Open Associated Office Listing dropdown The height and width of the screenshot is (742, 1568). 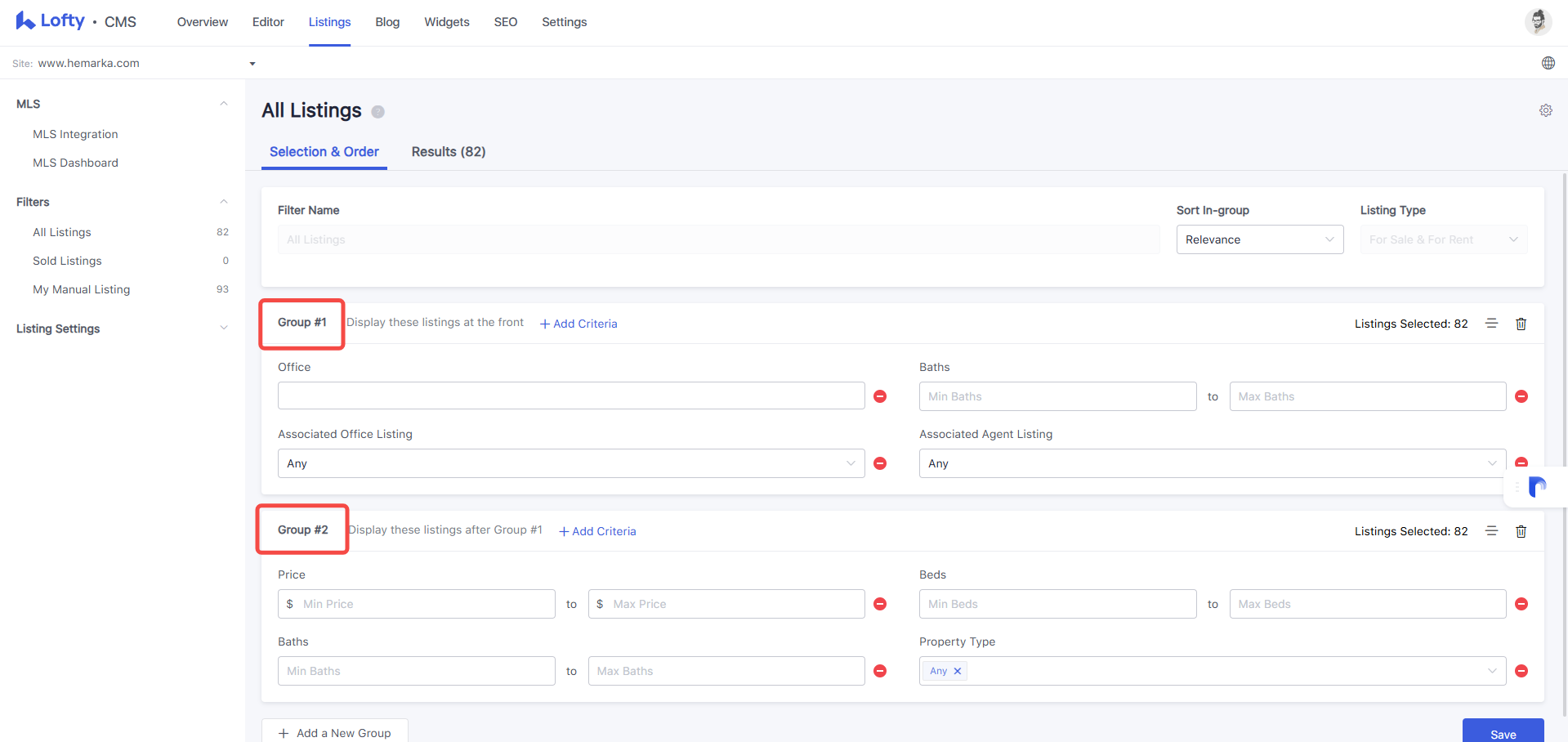coord(571,463)
